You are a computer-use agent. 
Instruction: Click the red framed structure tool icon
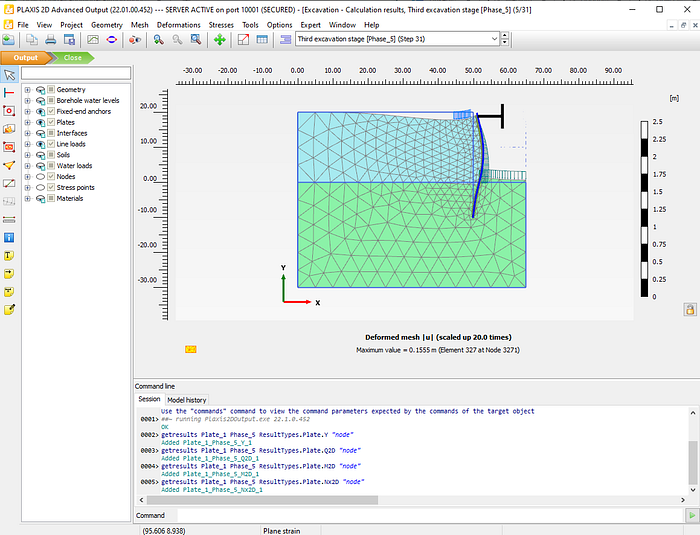[9, 147]
